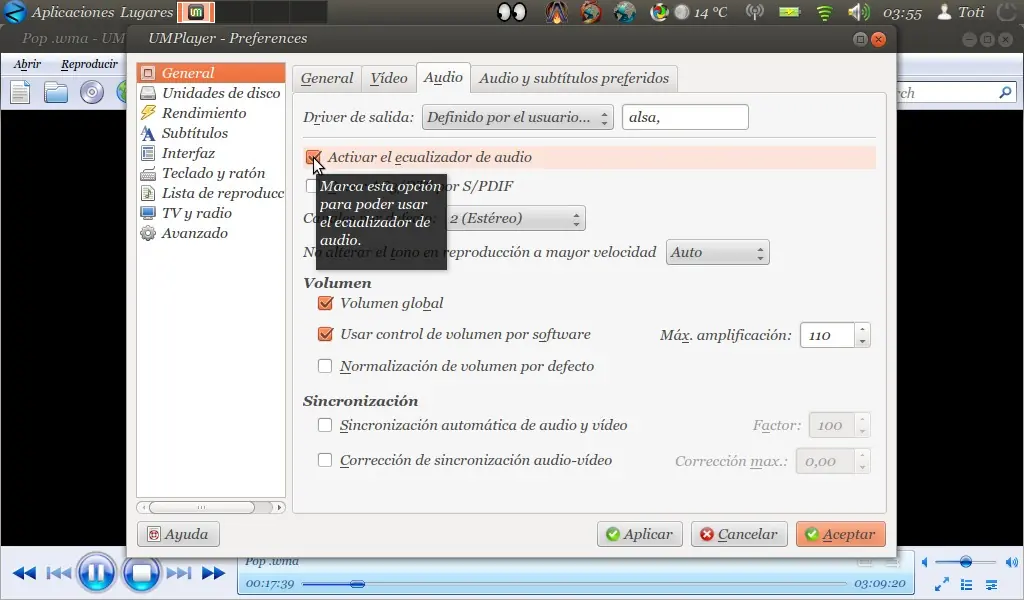Toggle fullscreen with the arrows icon
1024x600 pixels.
pos(942,584)
